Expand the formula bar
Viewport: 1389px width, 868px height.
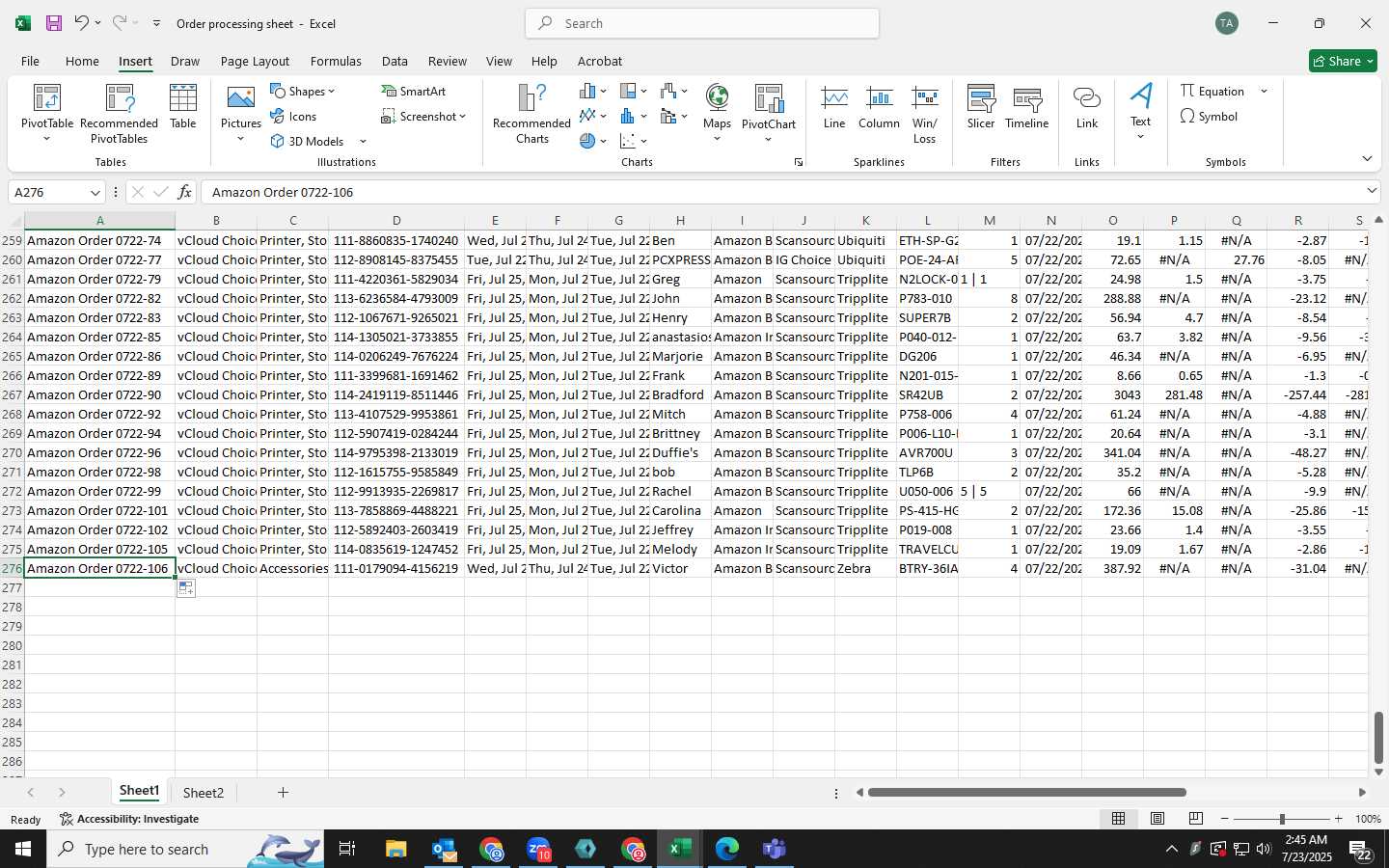point(1372,192)
